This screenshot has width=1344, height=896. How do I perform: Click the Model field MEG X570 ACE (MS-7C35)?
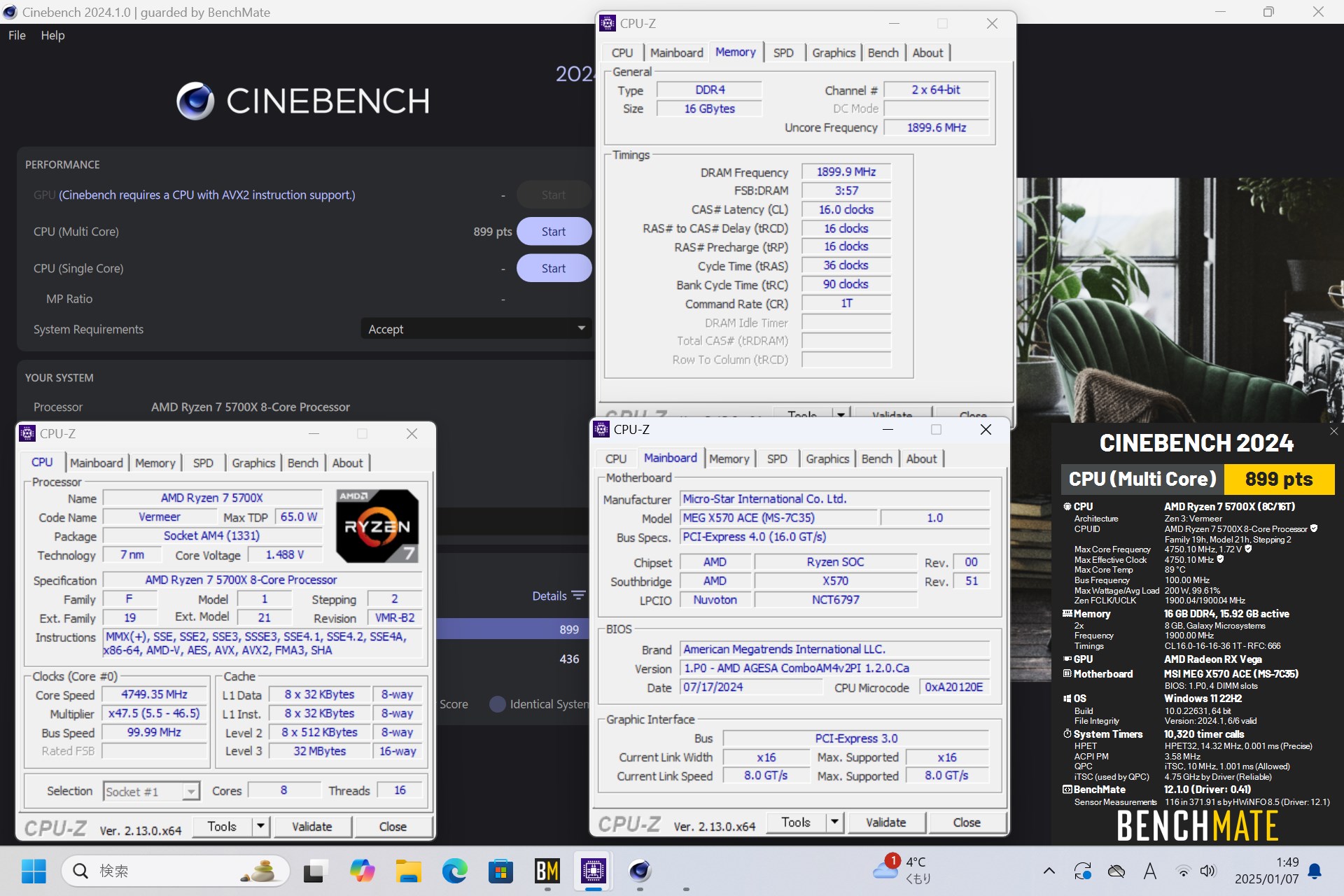[x=778, y=518]
